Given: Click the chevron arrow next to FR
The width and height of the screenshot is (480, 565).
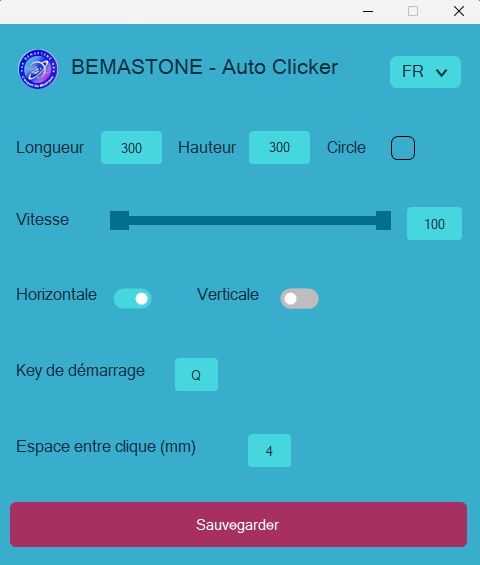Looking at the screenshot, I should coord(441,73).
